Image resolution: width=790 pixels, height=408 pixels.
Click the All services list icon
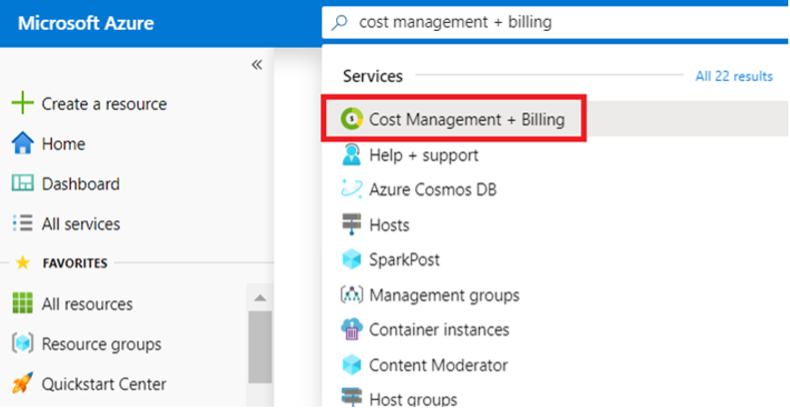(x=22, y=223)
